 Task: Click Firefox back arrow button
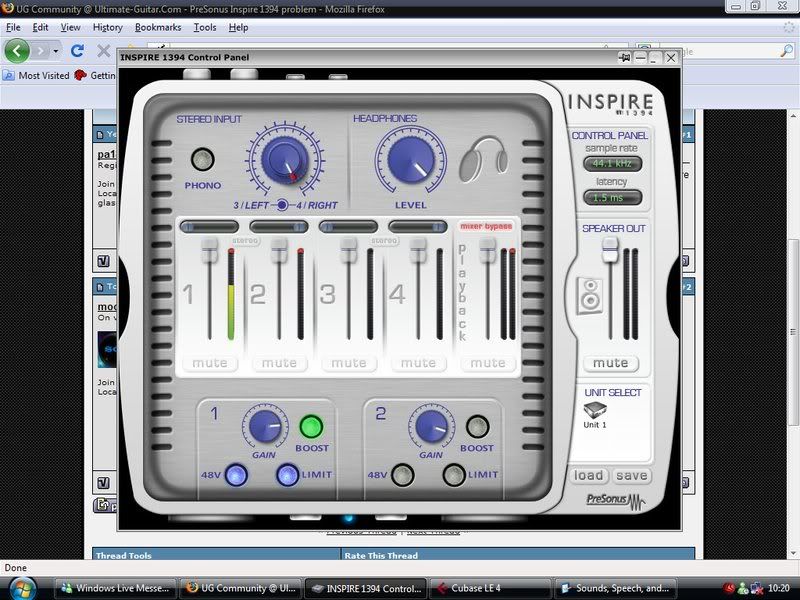coord(18,50)
